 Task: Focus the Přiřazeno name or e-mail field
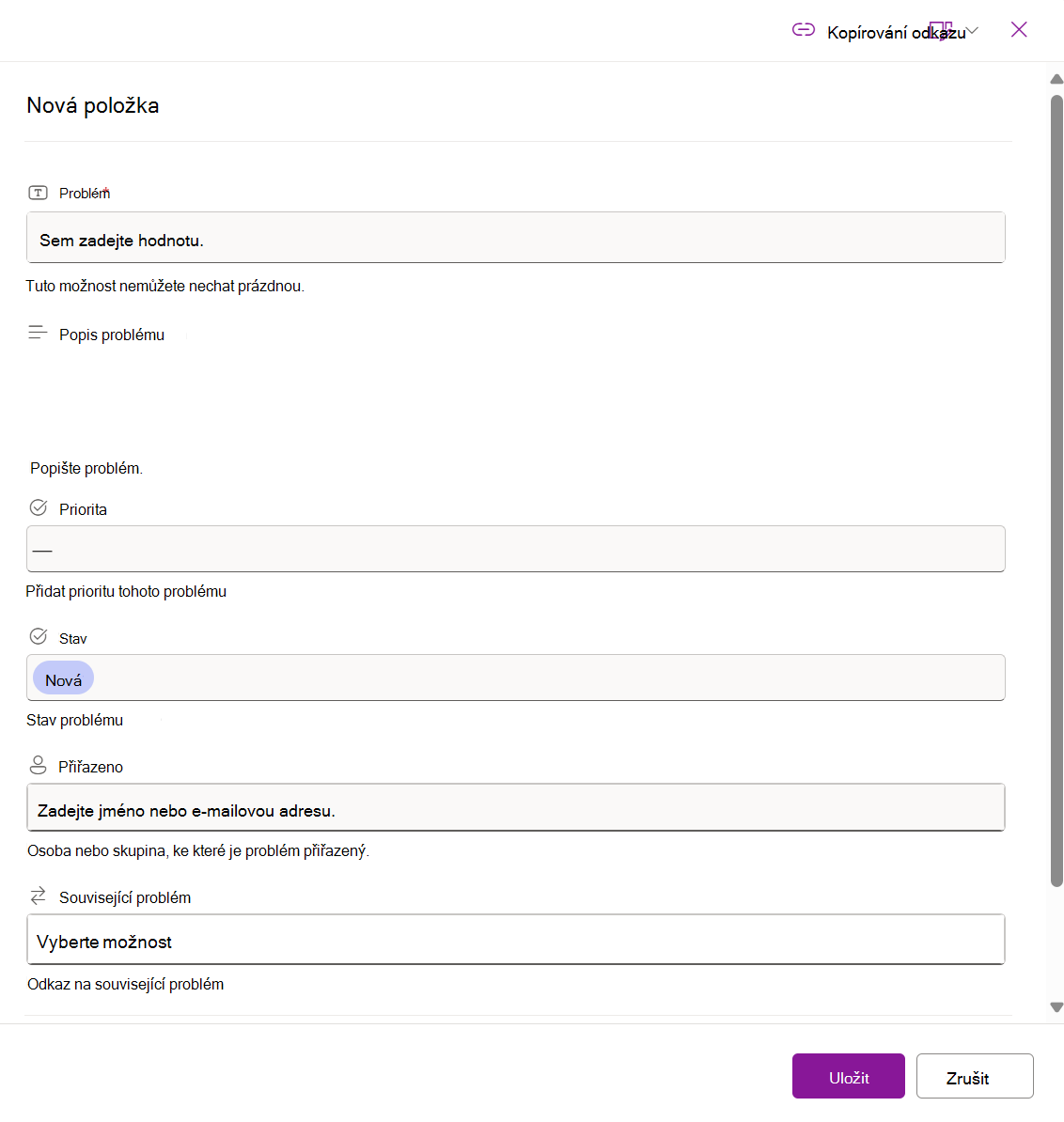coord(515,807)
